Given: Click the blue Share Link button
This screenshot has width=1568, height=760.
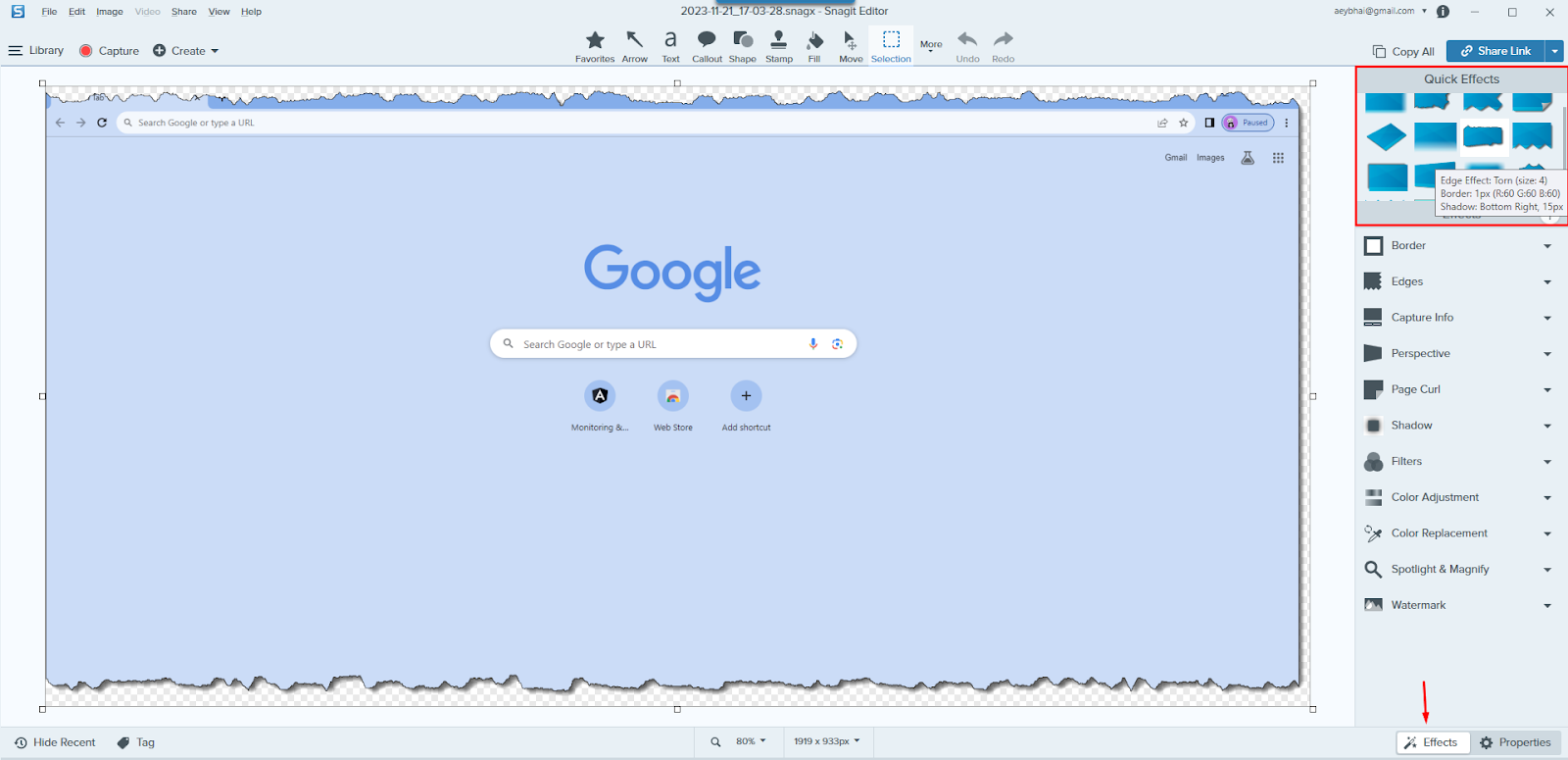Looking at the screenshot, I should point(1495,51).
